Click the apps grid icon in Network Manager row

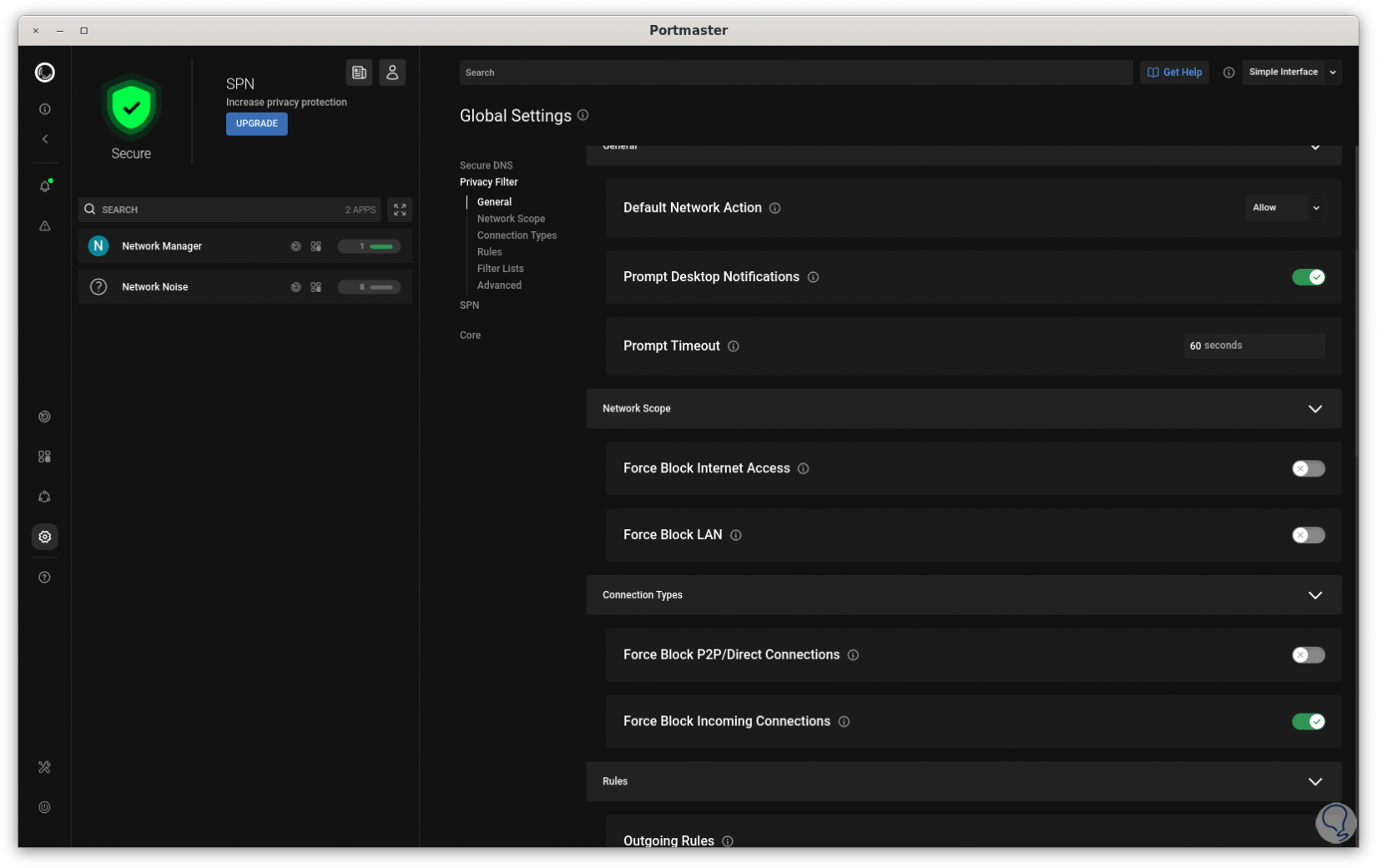tap(316, 246)
